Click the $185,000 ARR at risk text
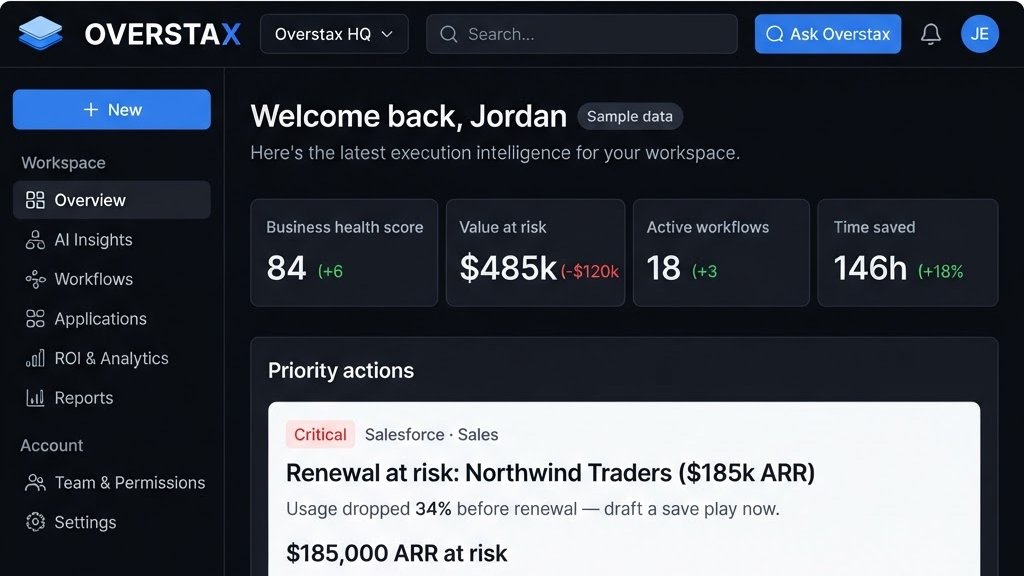This screenshot has width=1024, height=576. (396, 553)
